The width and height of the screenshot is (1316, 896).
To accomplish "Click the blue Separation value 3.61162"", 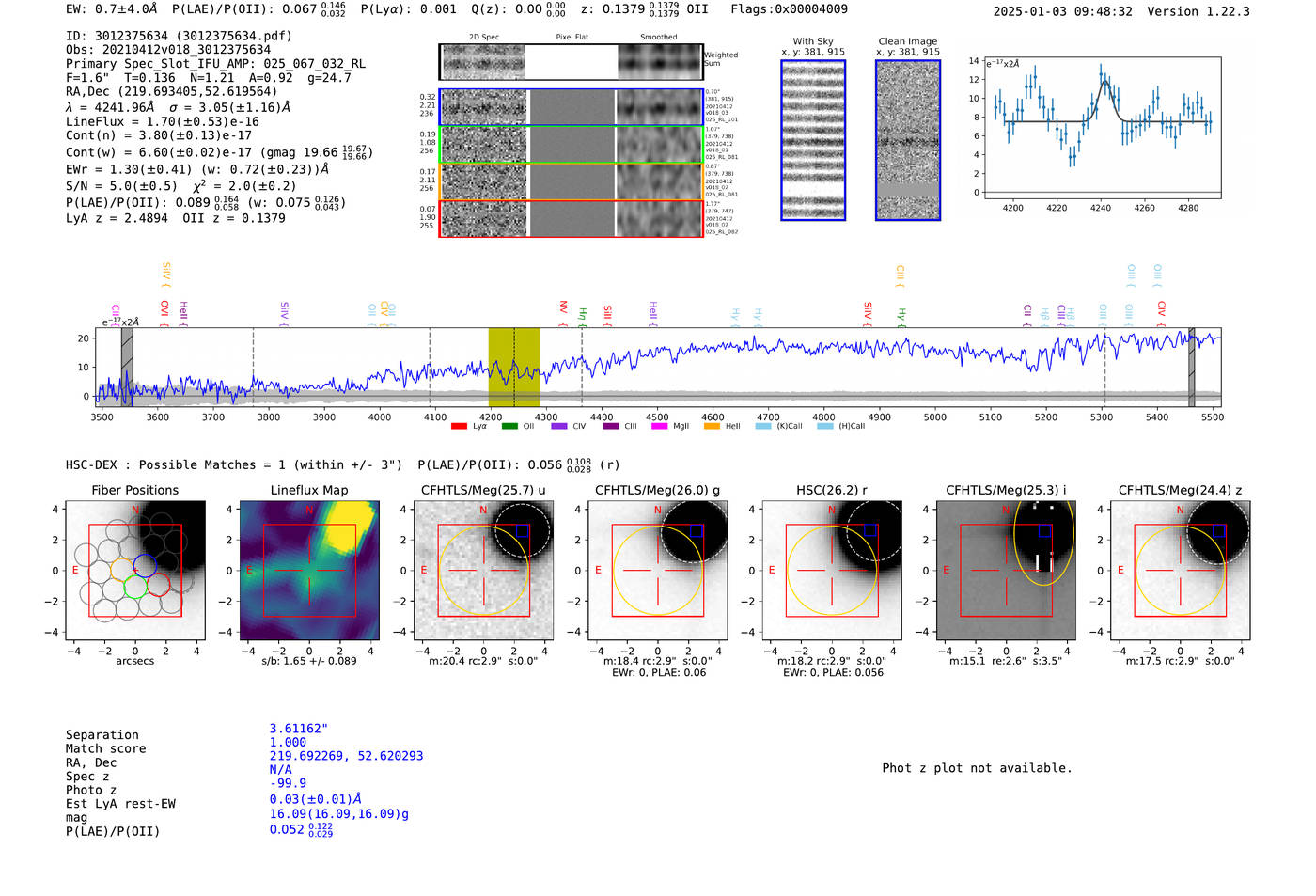I will [298, 729].
